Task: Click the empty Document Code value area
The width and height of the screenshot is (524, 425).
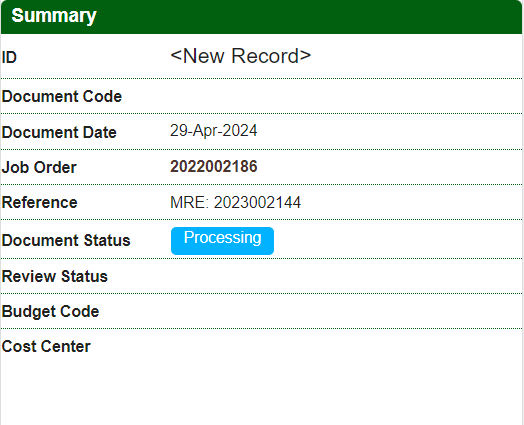Action: [x=346, y=97]
